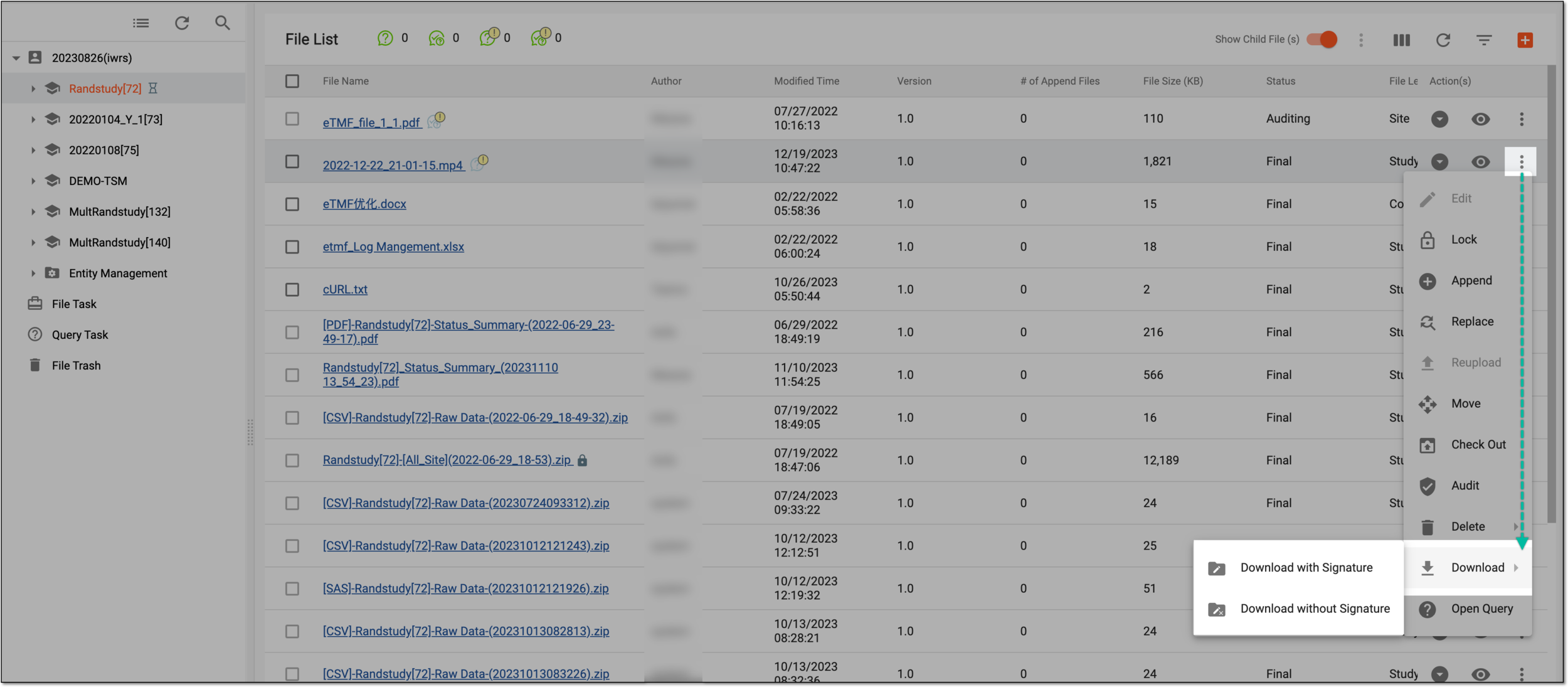
Task: Click lock icon beside Randstudy[72]-[All_Site] zip
Action: click(x=583, y=461)
